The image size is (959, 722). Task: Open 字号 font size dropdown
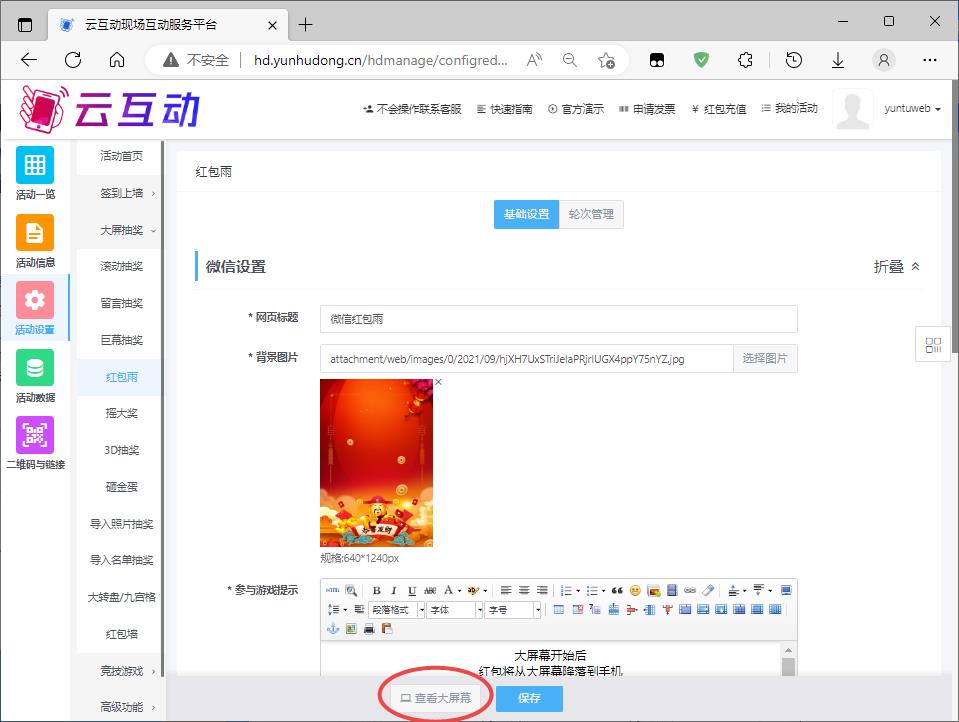pyautogui.click(x=513, y=609)
